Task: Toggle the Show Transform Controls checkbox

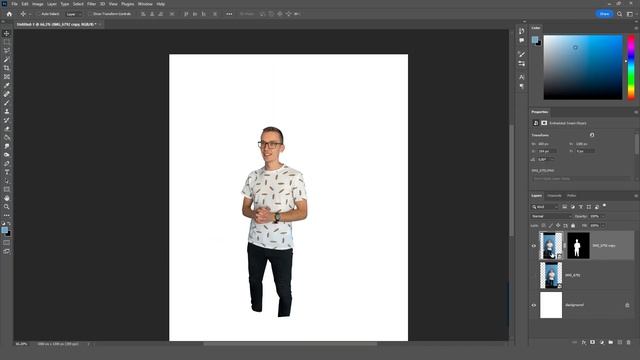Action: coord(90,14)
